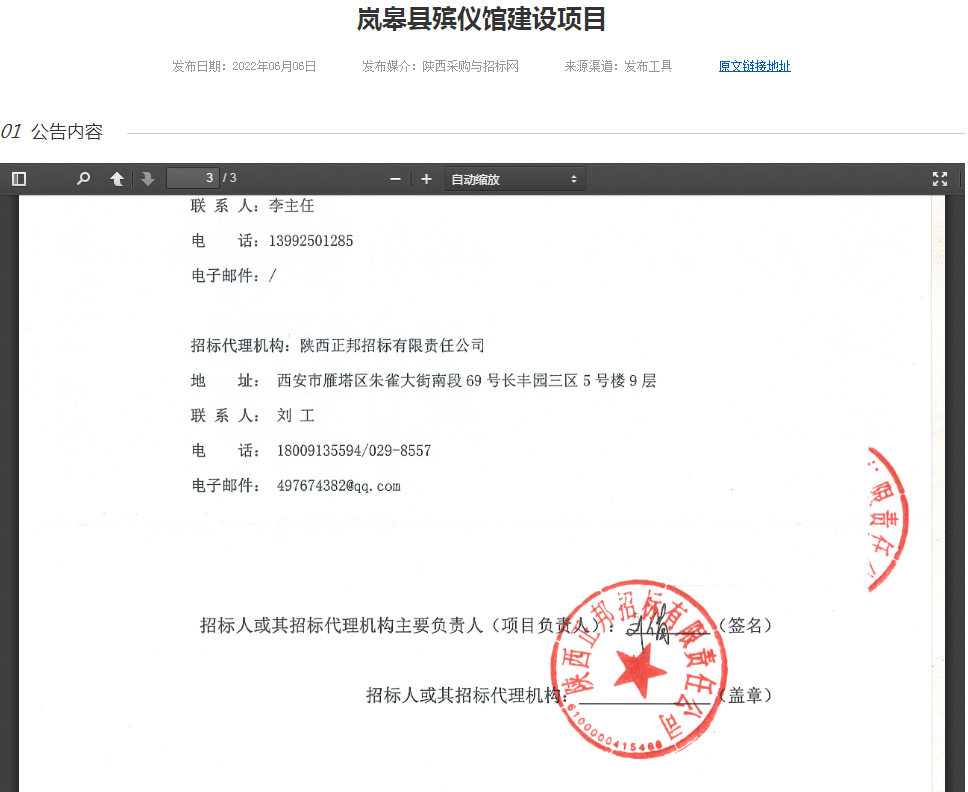Zoom out of the PDF
Viewport: 968px width, 792px height.
click(x=396, y=179)
